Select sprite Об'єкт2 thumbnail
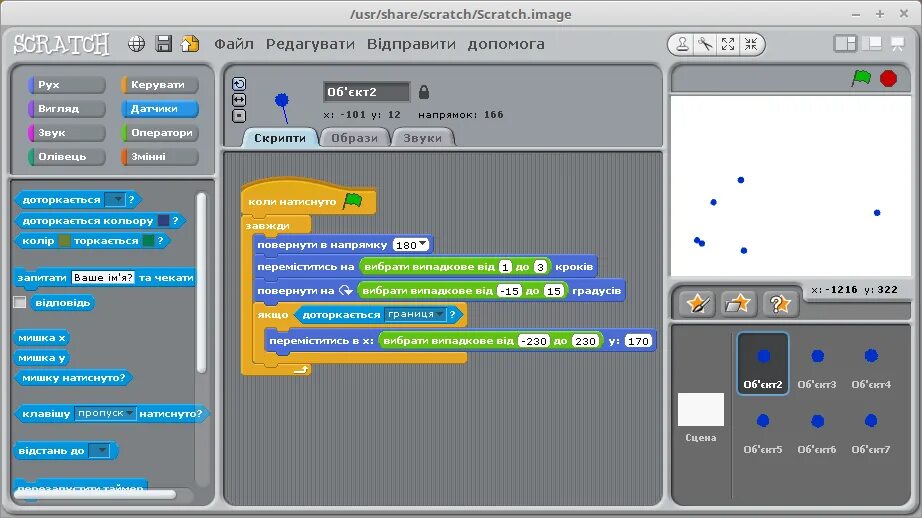 763,363
